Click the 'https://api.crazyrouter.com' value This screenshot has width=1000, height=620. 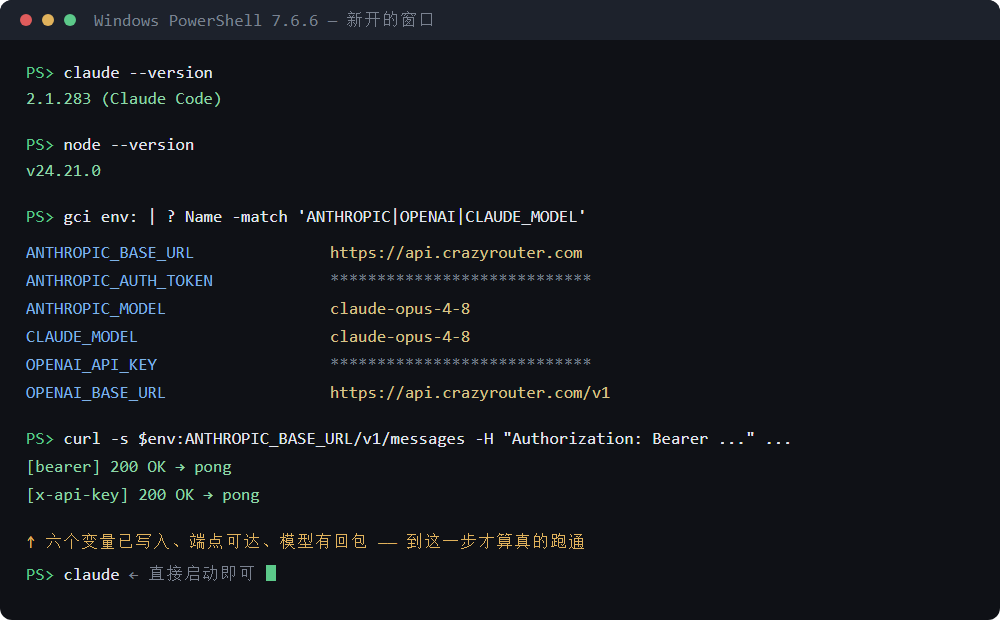pos(456,253)
